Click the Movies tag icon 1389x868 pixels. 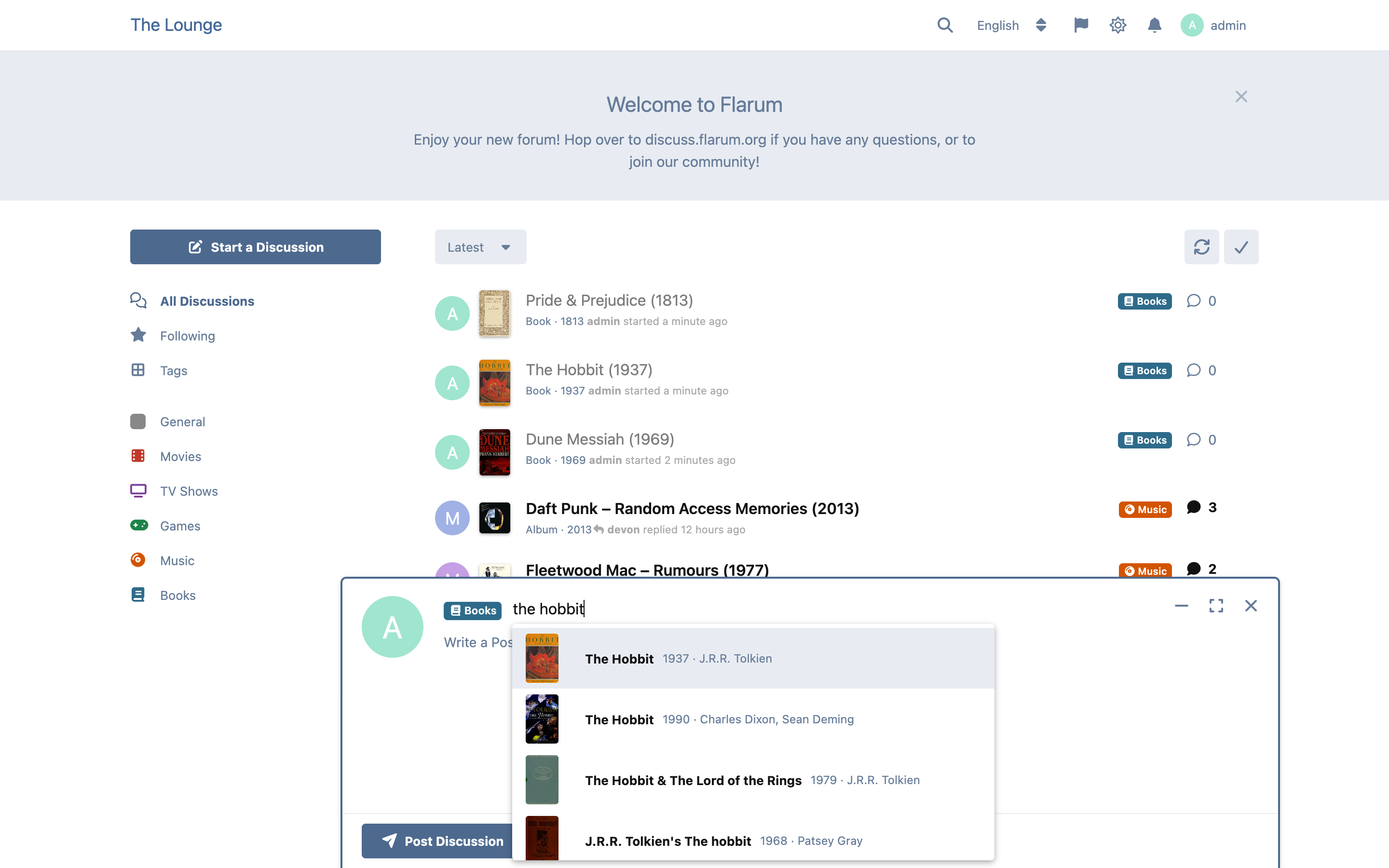click(x=138, y=456)
